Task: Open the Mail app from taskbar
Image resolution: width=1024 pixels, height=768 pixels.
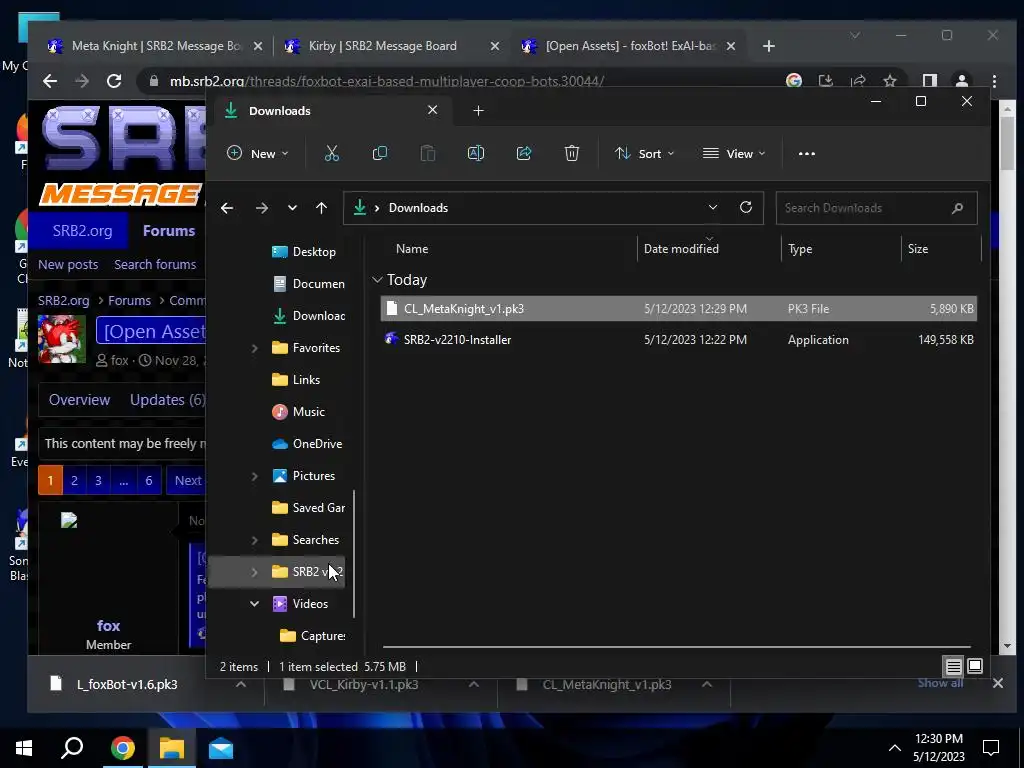Action: click(221, 748)
